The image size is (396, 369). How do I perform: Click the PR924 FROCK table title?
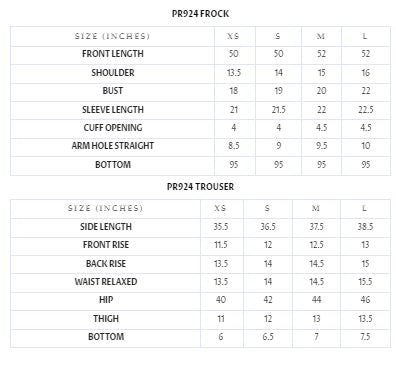pos(200,14)
